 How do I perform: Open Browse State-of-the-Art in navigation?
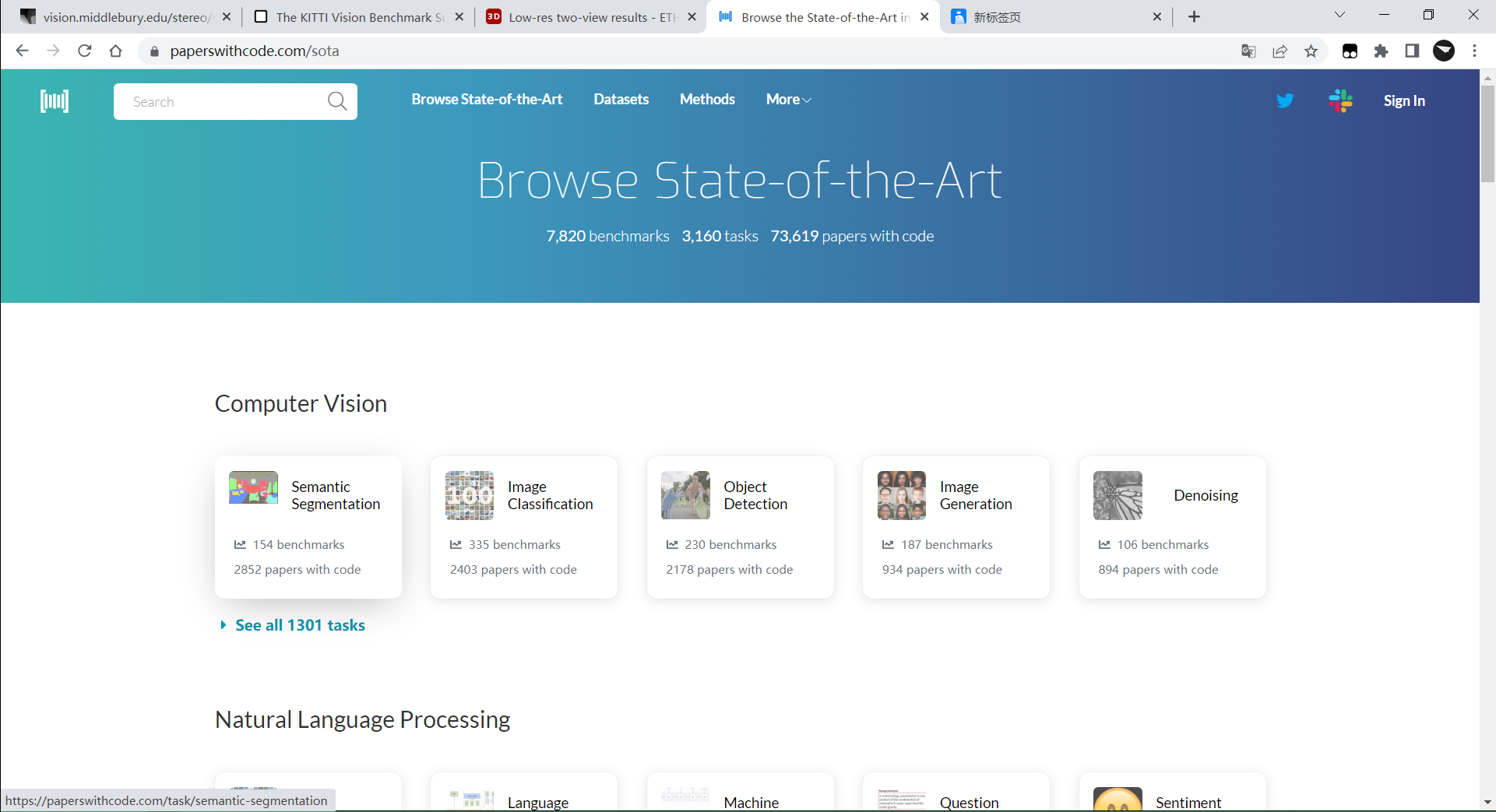point(487,100)
